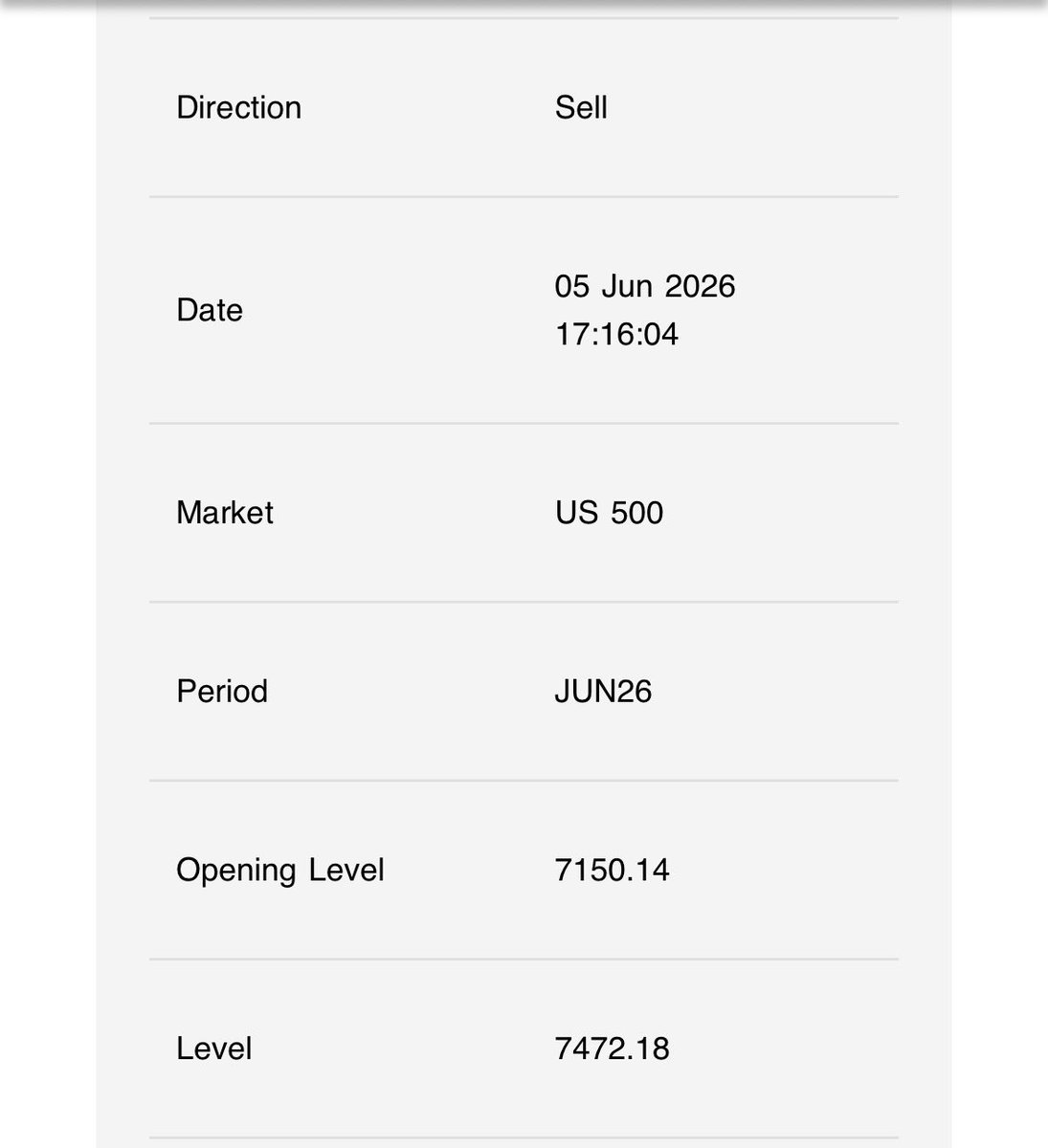Click the divider line below the Level row

point(524,1137)
